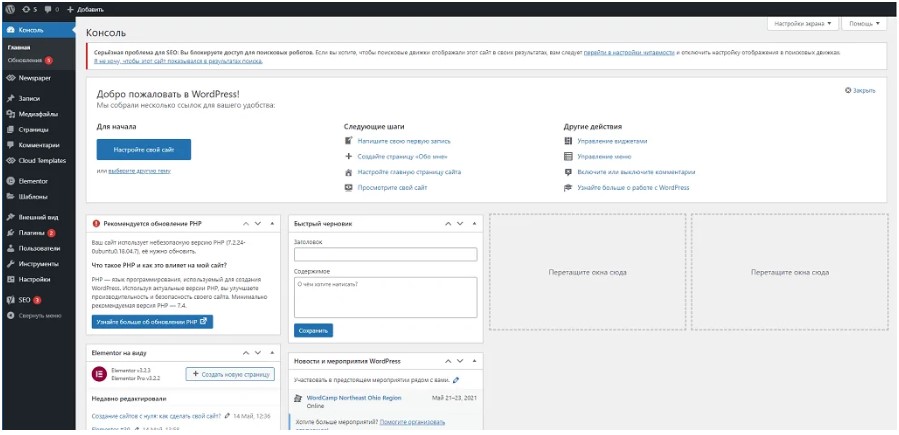Image resolution: width=899 pixels, height=435 pixels.
Task: Click the Добавить plus button in admin bar
Action: coord(85,10)
